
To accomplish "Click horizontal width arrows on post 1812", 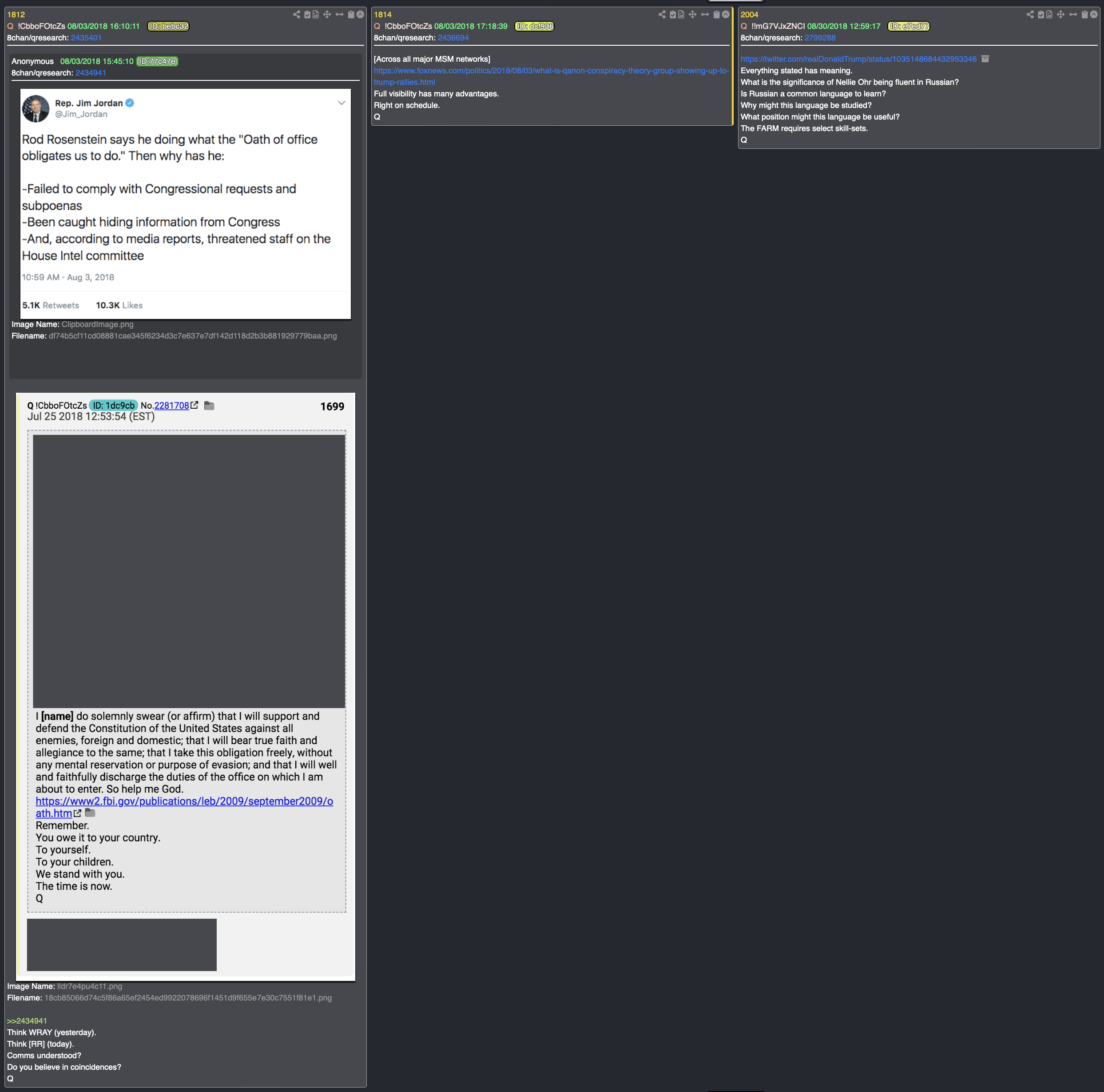I will pyautogui.click(x=339, y=14).
